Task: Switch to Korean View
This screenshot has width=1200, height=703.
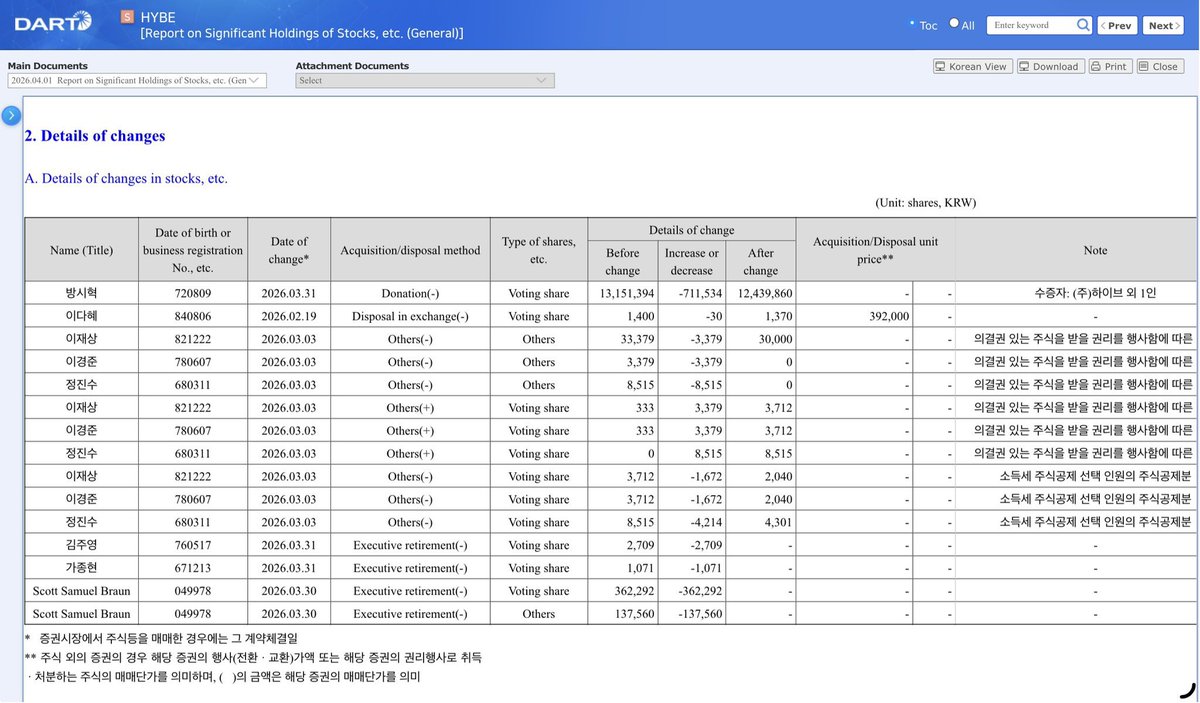Action: click(x=972, y=66)
